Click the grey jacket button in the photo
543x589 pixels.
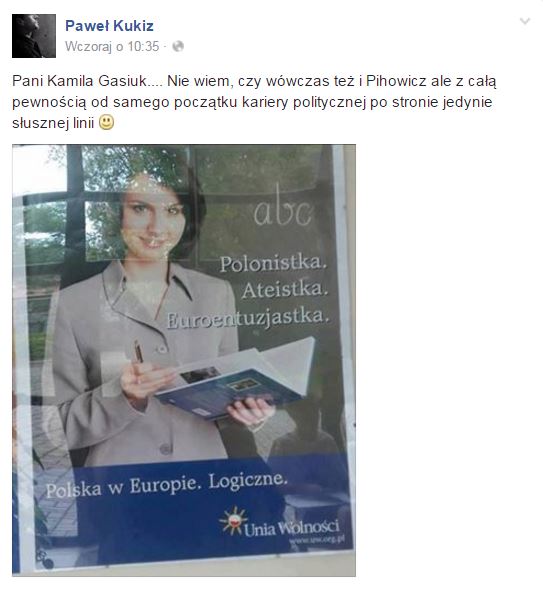click(x=166, y=448)
